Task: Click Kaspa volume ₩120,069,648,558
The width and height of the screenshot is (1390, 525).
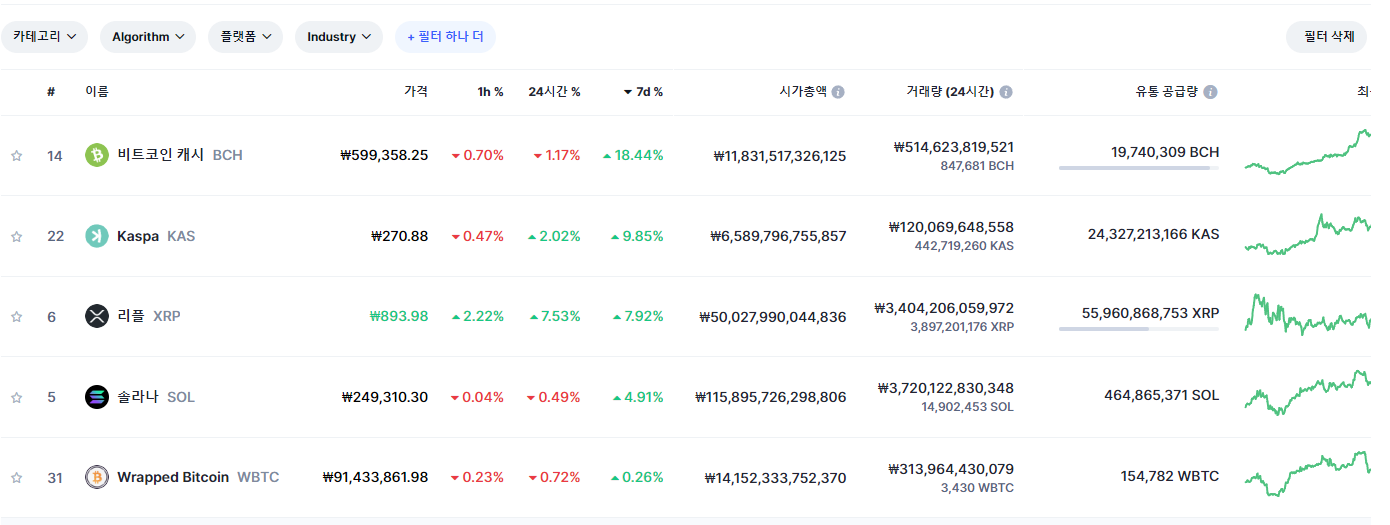Action: click(951, 227)
